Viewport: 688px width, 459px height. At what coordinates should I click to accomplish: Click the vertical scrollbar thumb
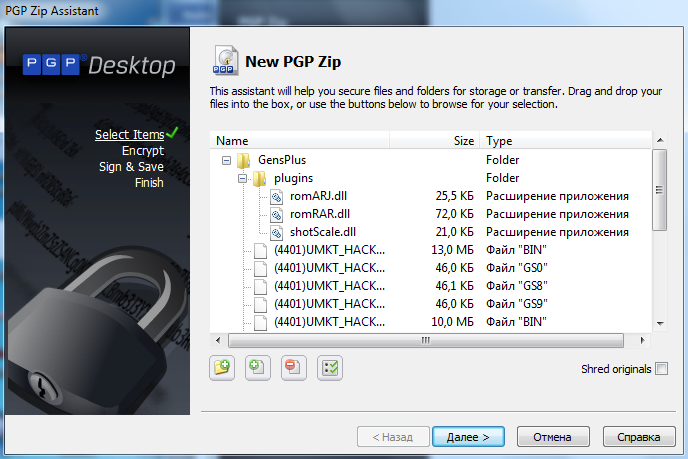(x=659, y=190)
